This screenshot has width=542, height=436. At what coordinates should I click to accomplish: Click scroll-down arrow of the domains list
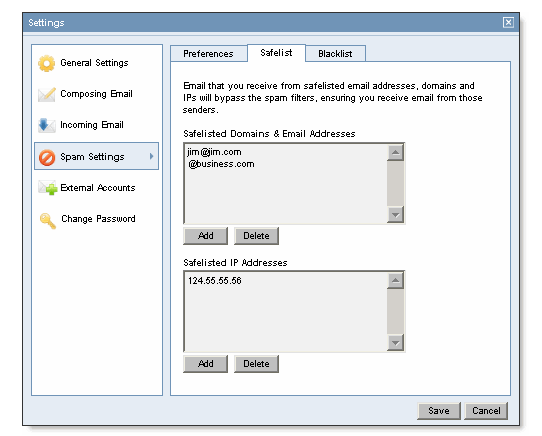[x=395, y=215]
